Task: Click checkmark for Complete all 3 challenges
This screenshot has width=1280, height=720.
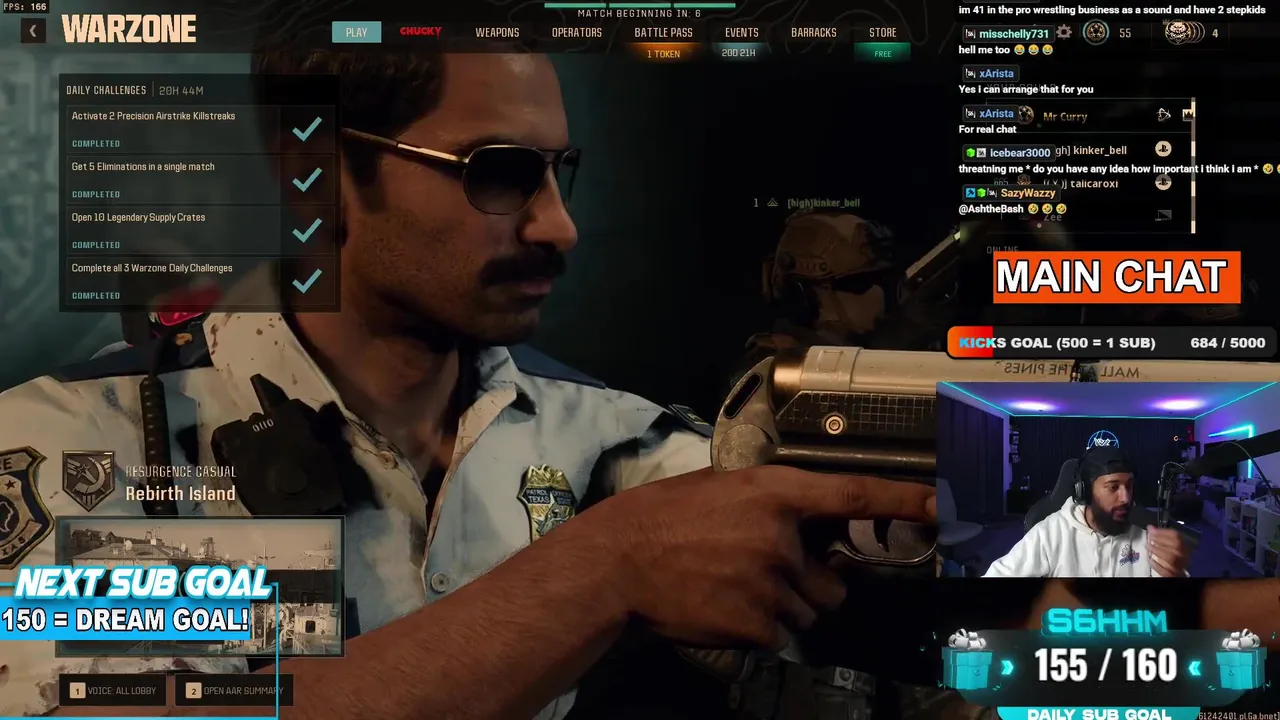Action: point(306,281)
